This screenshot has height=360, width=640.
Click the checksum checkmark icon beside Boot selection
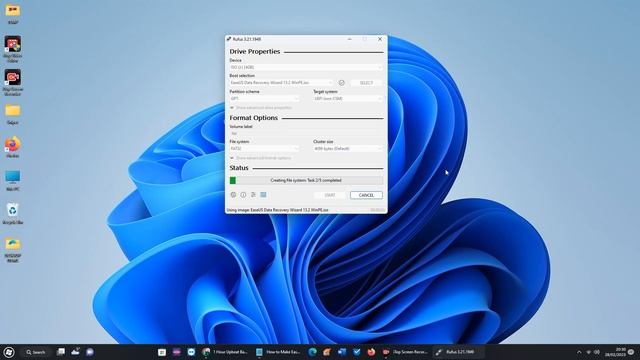[x=342, y=83]
